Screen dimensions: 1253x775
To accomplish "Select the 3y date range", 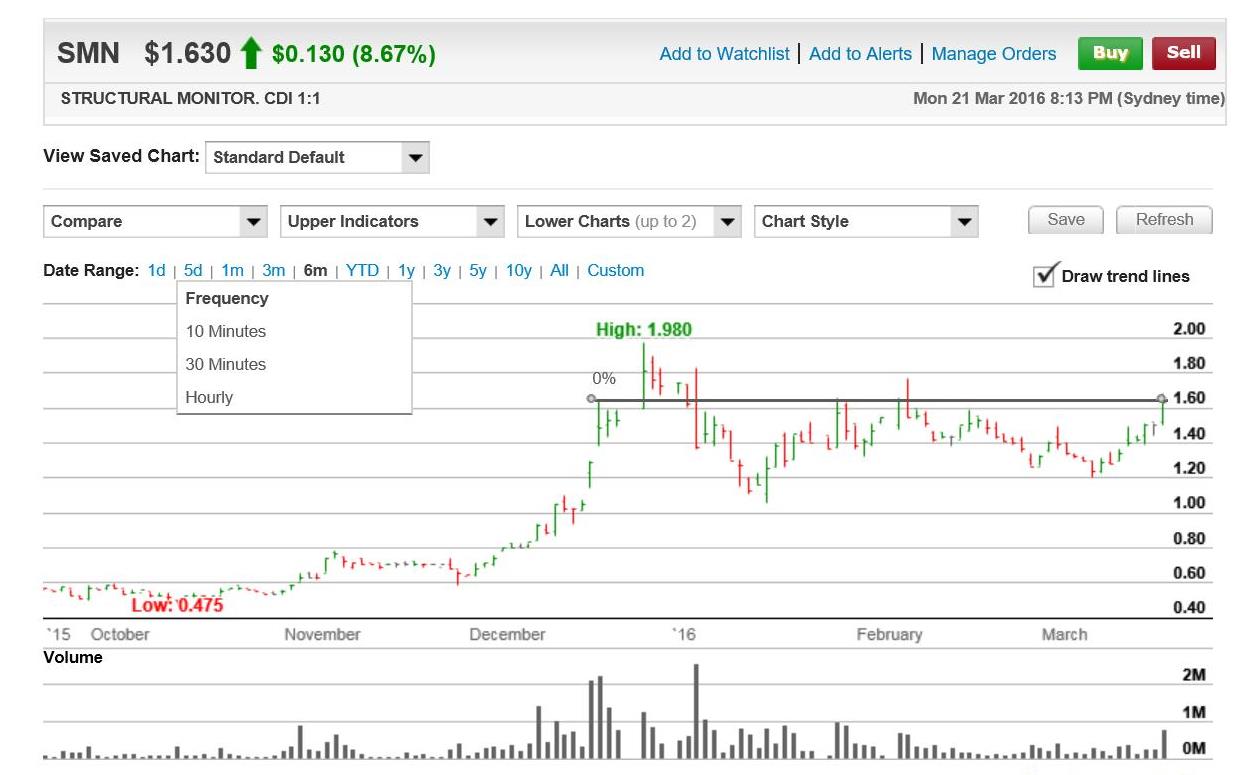I will (442, 271).
